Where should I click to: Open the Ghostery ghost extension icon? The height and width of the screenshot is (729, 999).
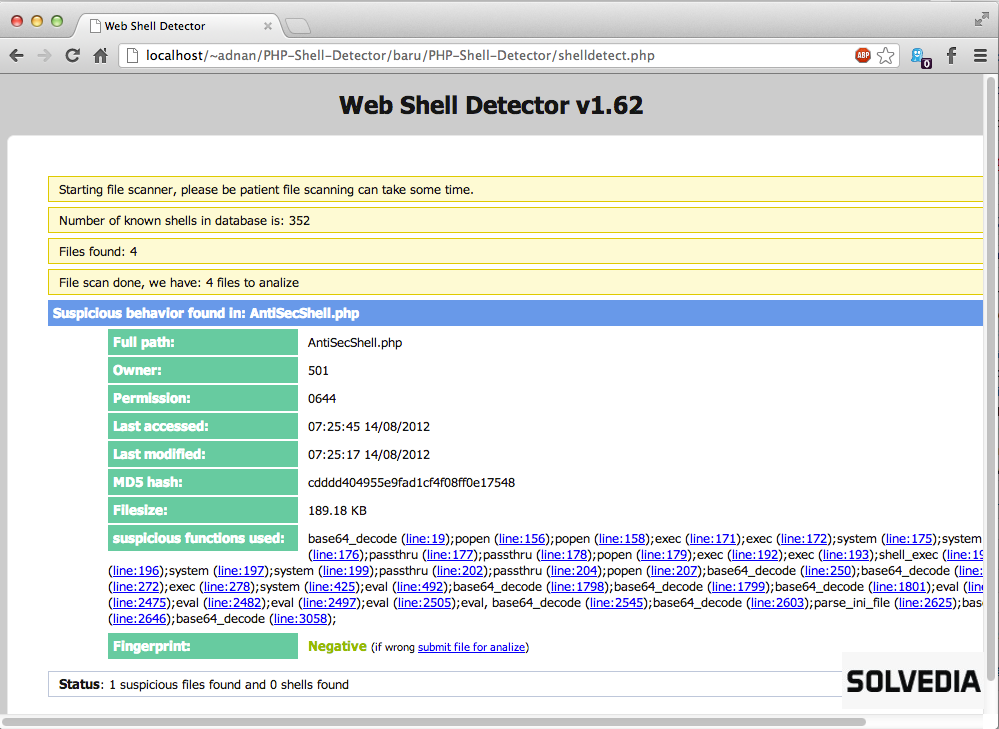click(919, 56)
